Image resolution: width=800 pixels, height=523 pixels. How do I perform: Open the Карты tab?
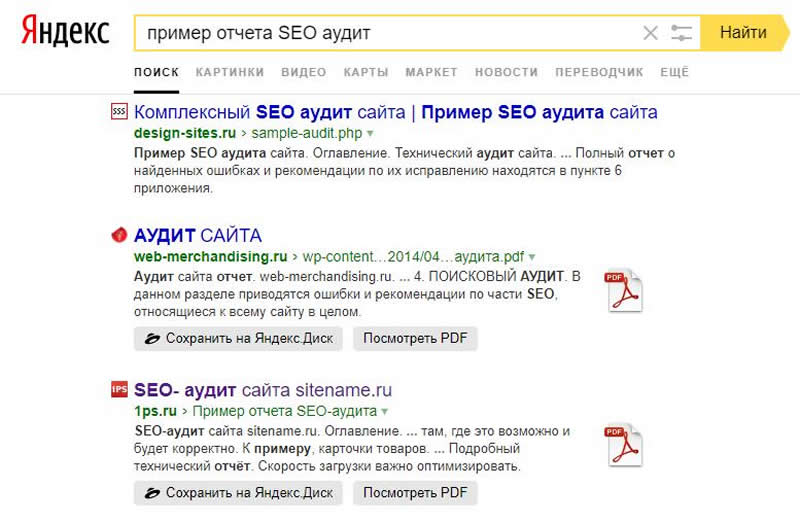click(366, 72)
